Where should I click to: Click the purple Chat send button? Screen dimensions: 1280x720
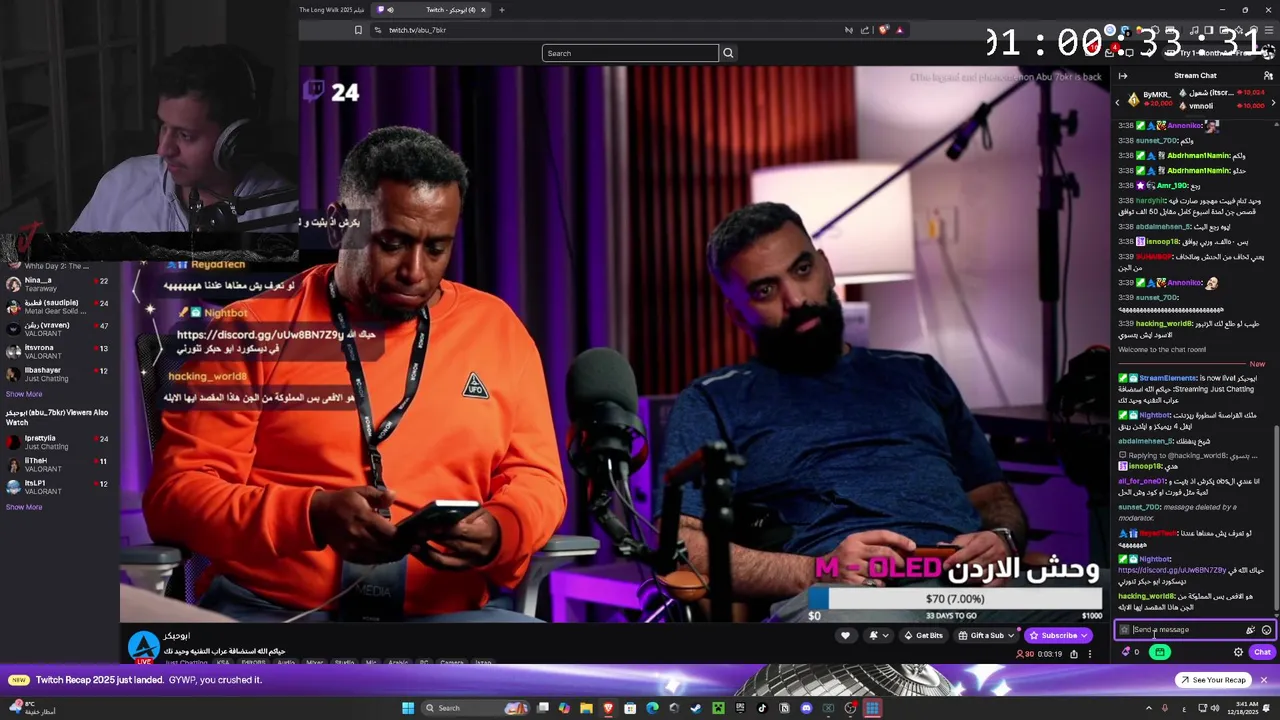(1262, 652)
